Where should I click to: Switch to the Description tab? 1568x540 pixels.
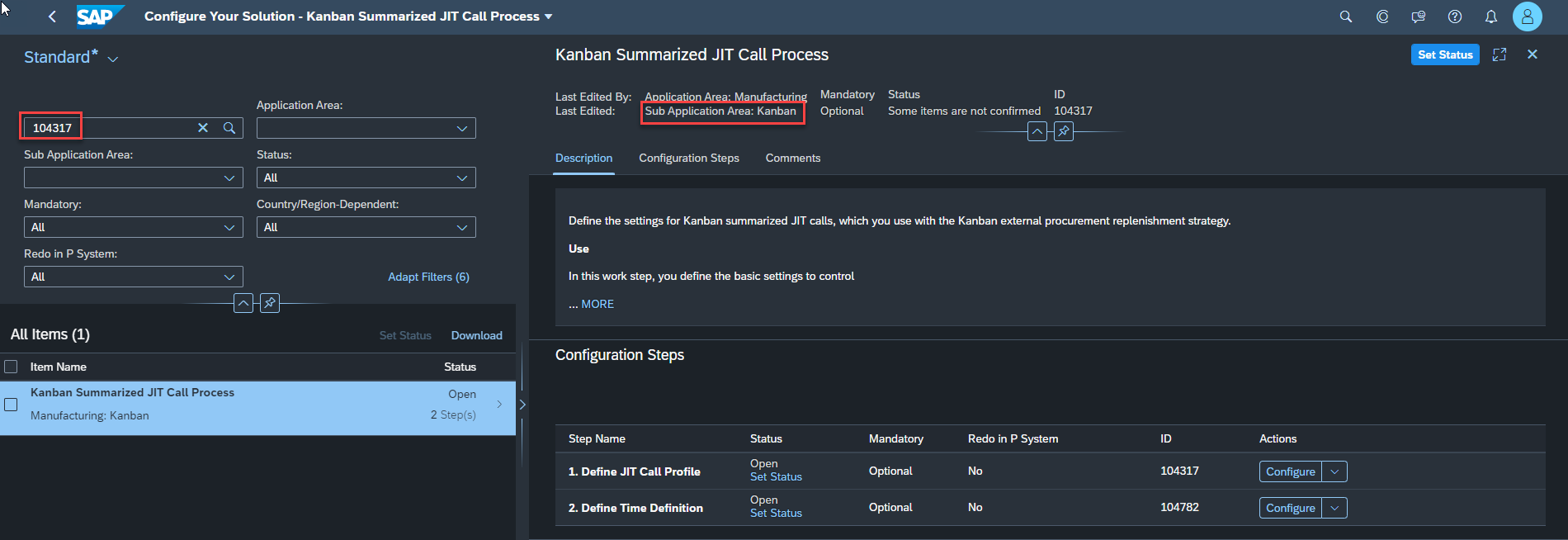click(583, 158)
